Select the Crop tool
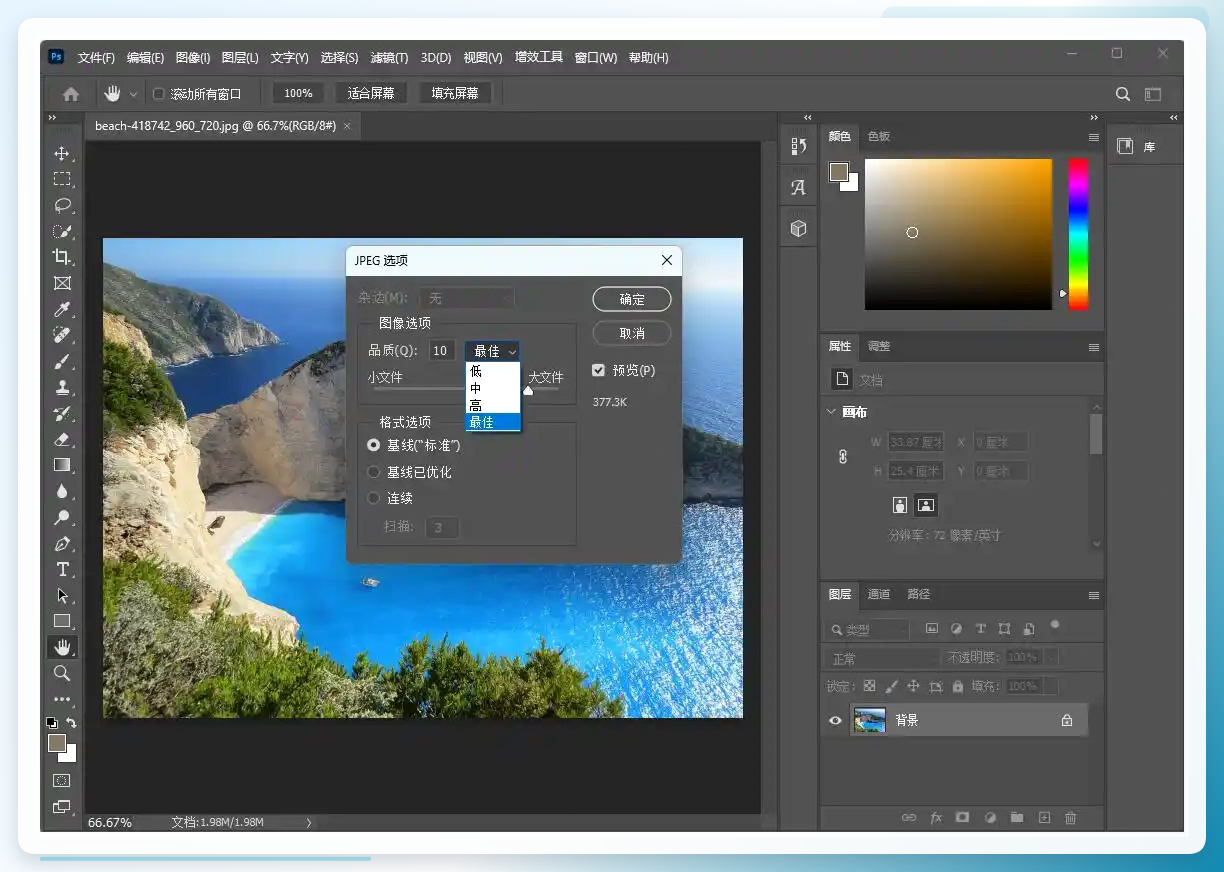 [62, 257]
